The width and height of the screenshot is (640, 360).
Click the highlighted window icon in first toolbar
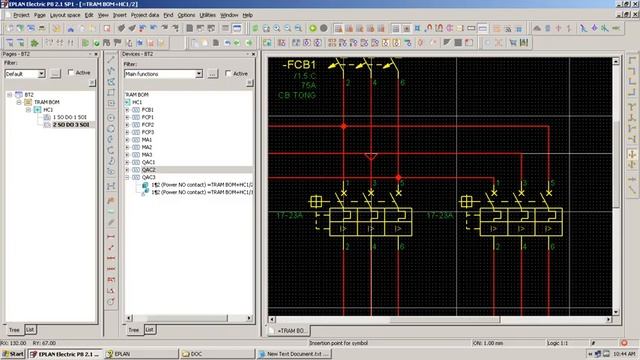click(237, 28)
